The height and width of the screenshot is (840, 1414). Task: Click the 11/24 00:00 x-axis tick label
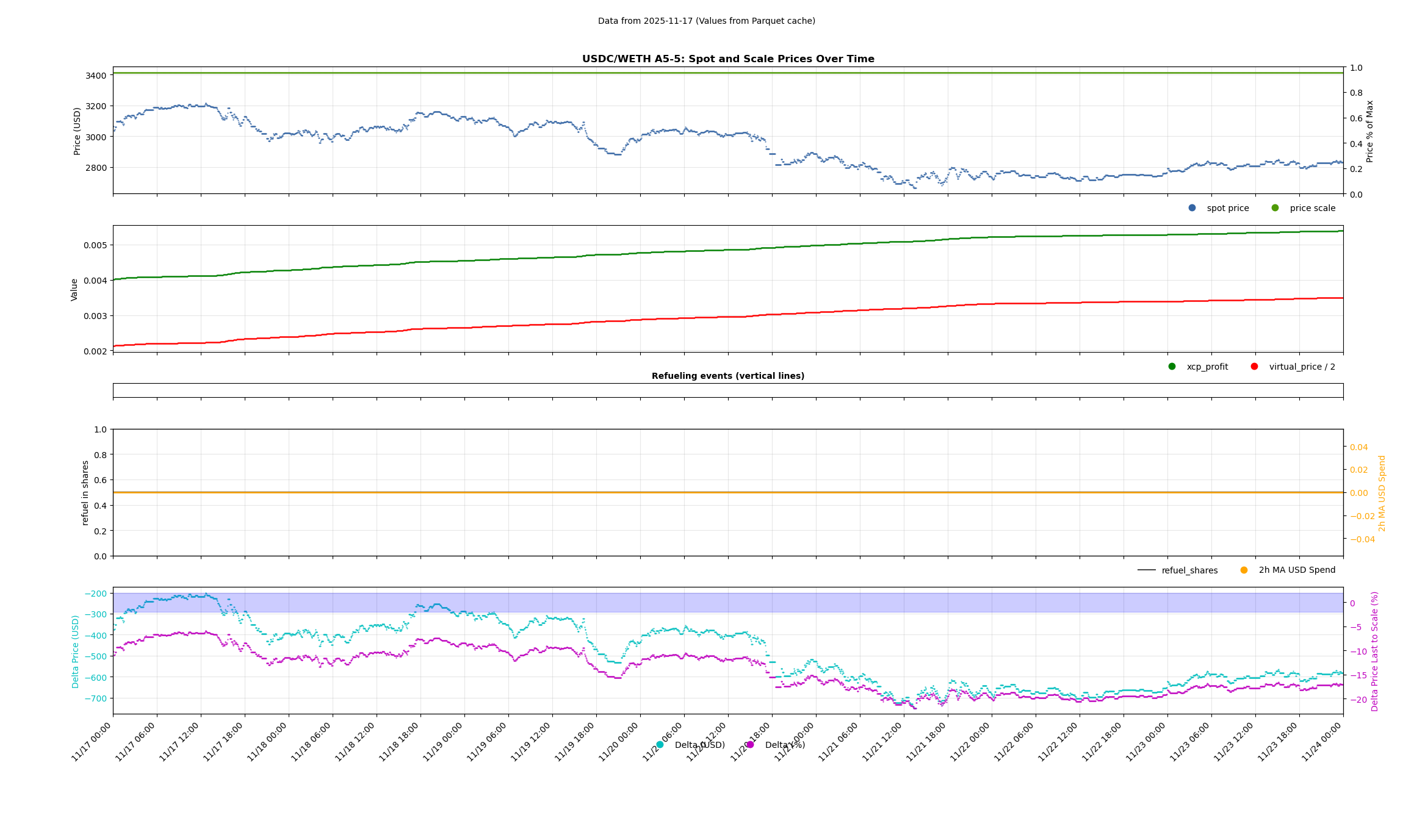tap(1322, 742)
